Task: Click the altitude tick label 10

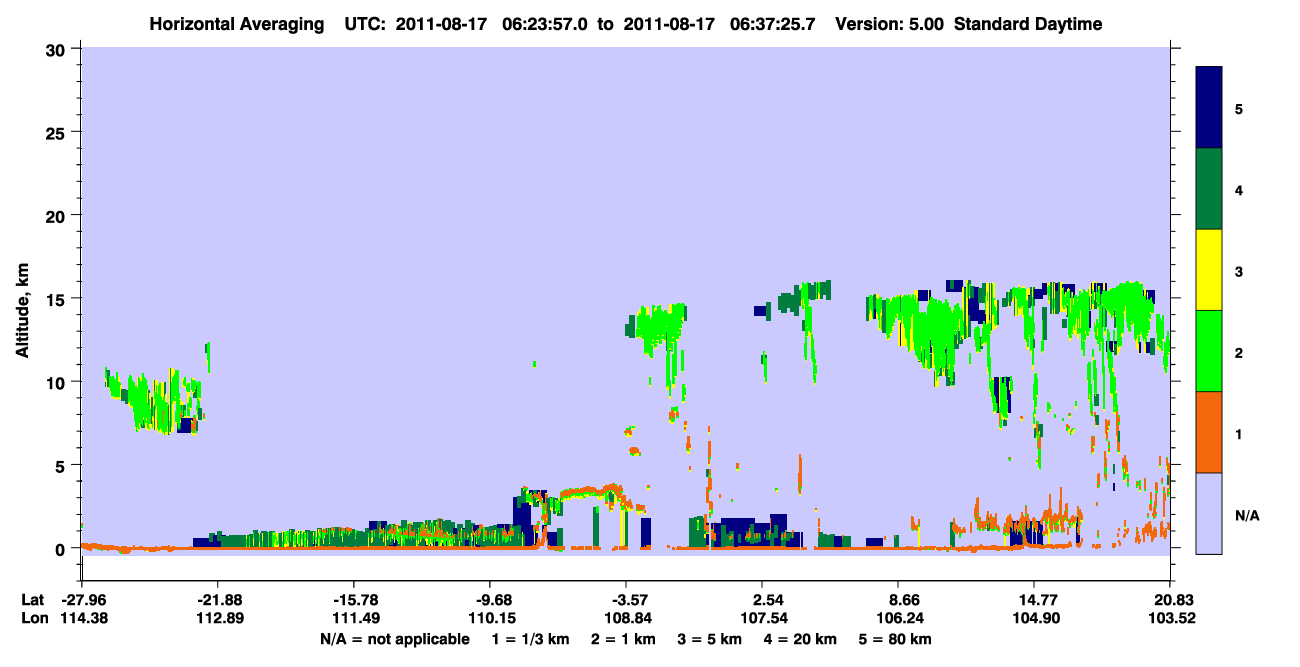Action: pyautogui.click(x=58, y=382)
